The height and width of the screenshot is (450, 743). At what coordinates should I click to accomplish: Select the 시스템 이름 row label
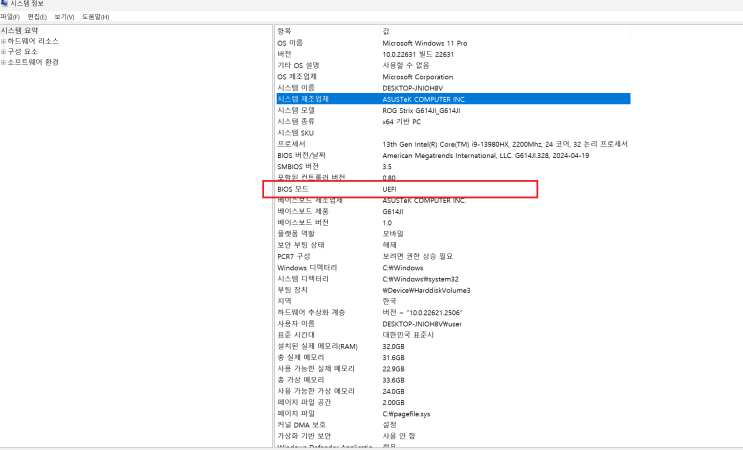coord(296,88)
